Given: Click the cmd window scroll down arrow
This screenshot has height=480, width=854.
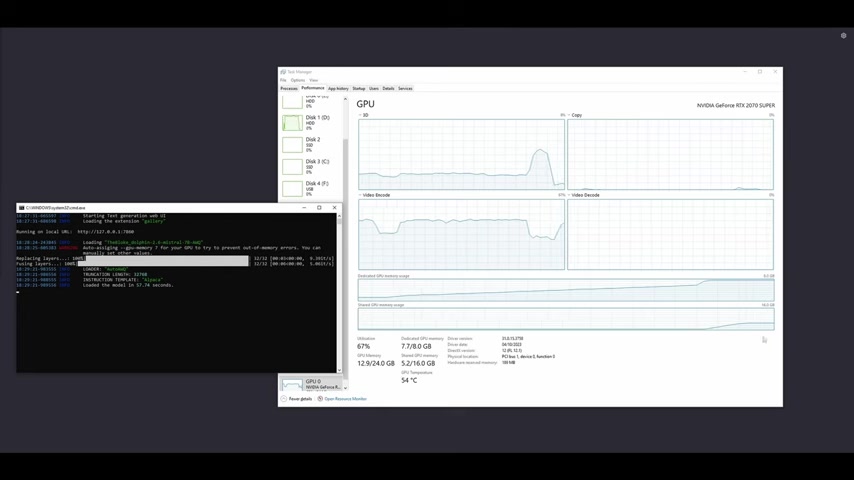Looking at the screenshot, I should click(339, 370).
